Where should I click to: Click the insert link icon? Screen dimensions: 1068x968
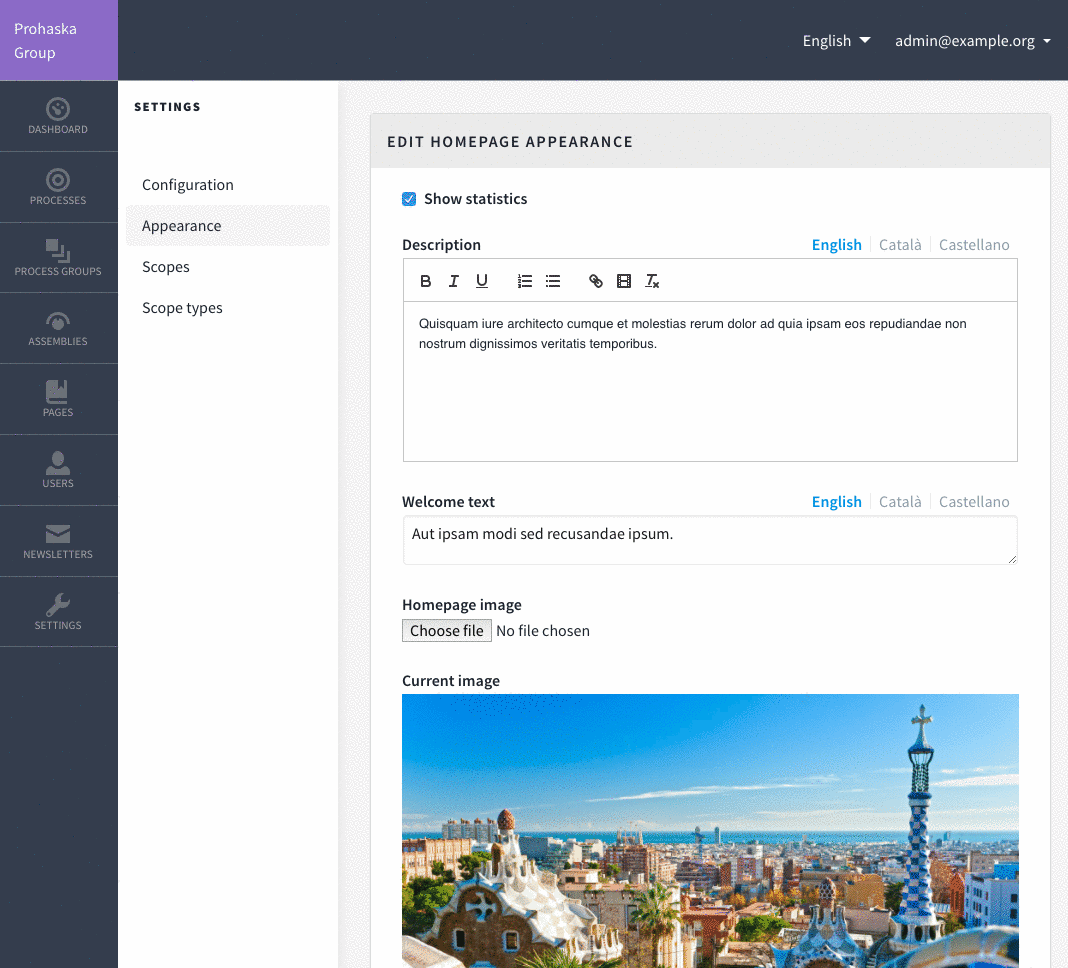(596, 281)
